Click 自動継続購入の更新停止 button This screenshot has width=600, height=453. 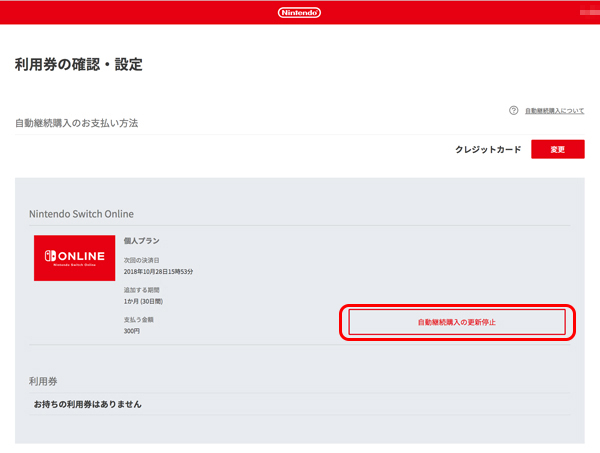coord(457,322)
